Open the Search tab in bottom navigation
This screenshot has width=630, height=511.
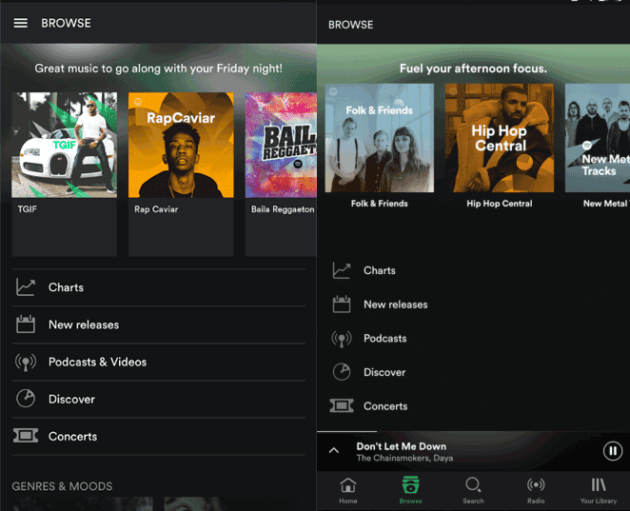[473, 490]
